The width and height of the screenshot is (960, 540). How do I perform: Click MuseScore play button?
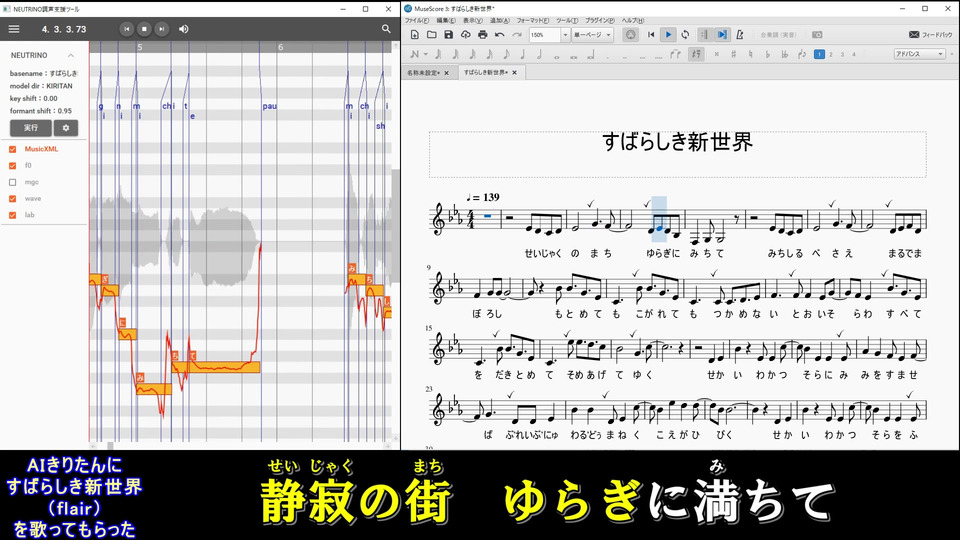coord(668,35)
